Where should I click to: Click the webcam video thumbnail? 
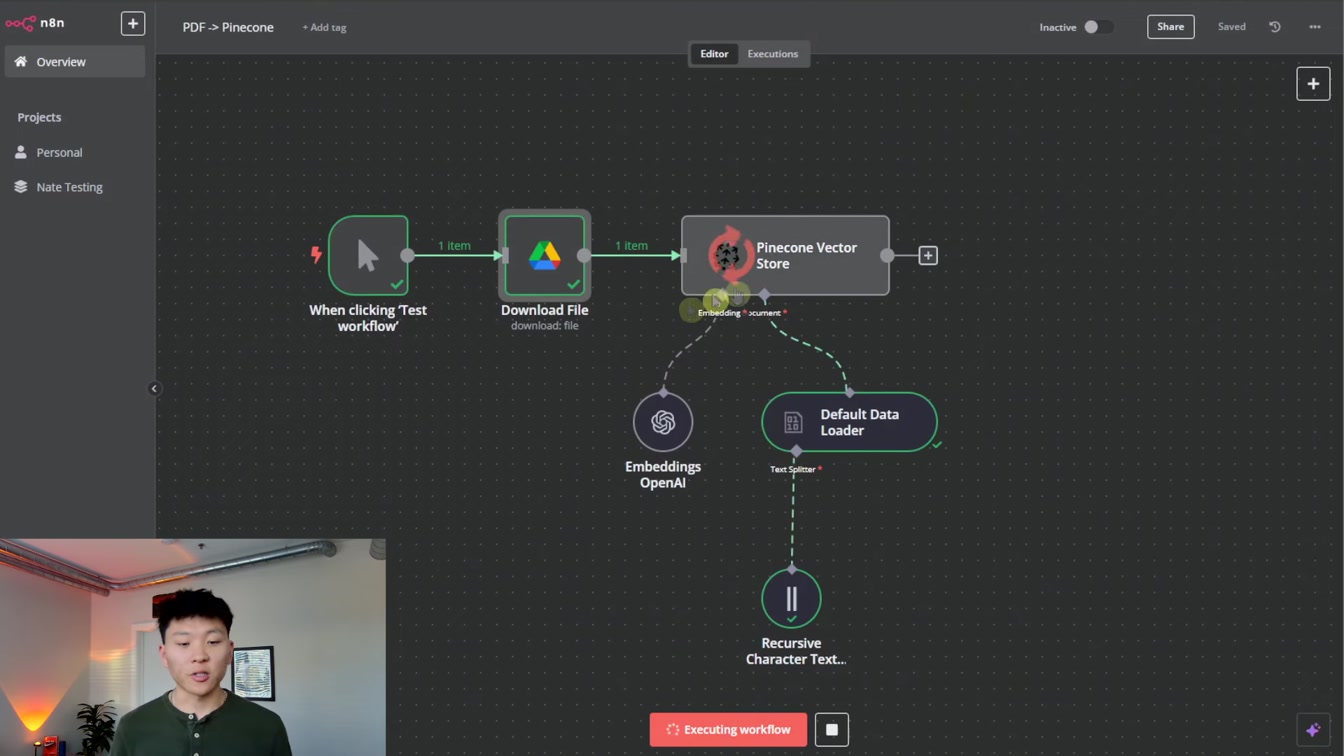click(193, 647)
